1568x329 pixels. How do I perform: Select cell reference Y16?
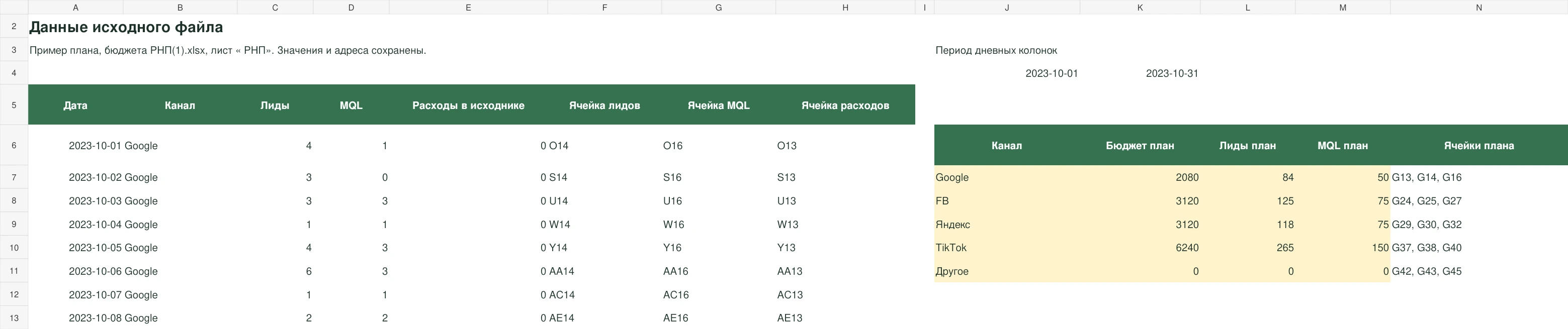[x=718, y=248]
